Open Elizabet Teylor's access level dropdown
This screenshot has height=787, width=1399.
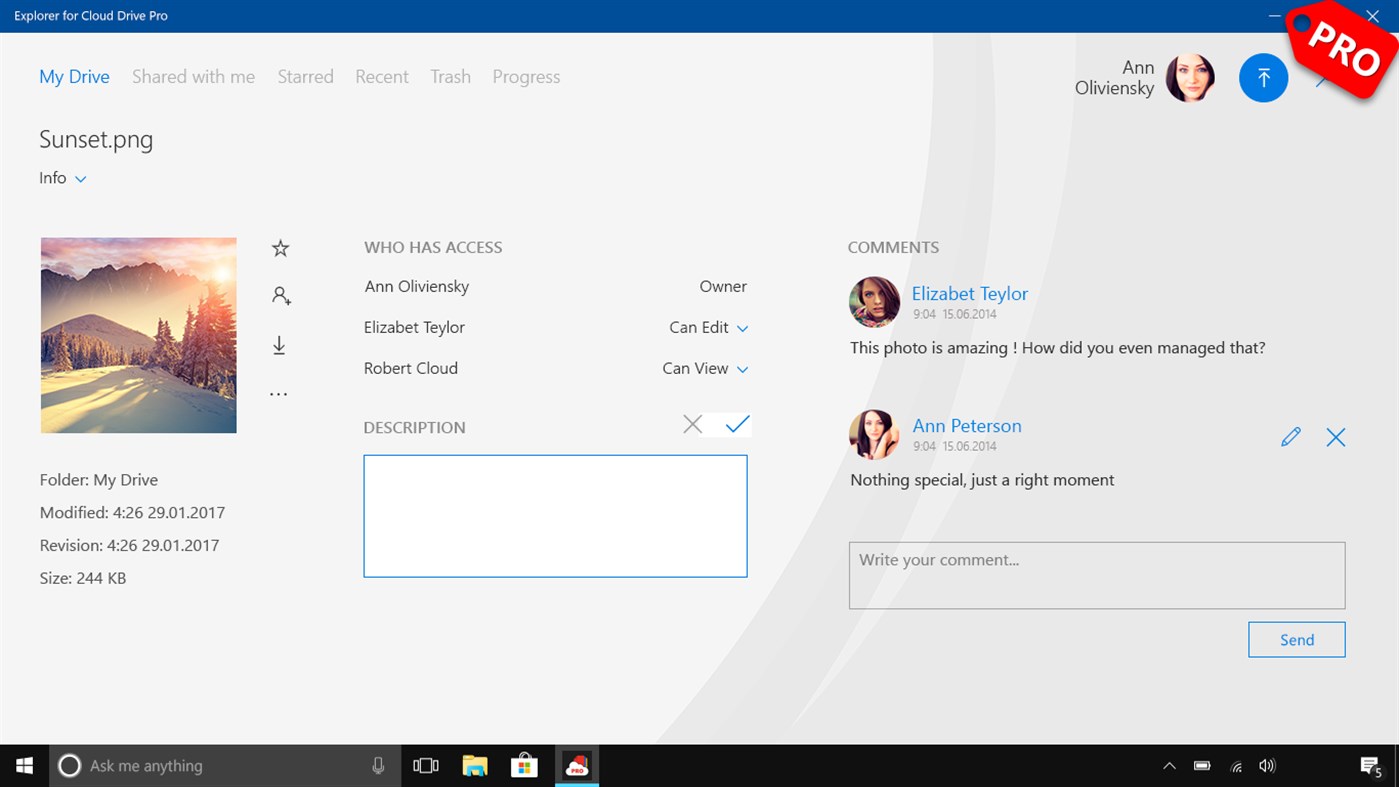(742, 327)
